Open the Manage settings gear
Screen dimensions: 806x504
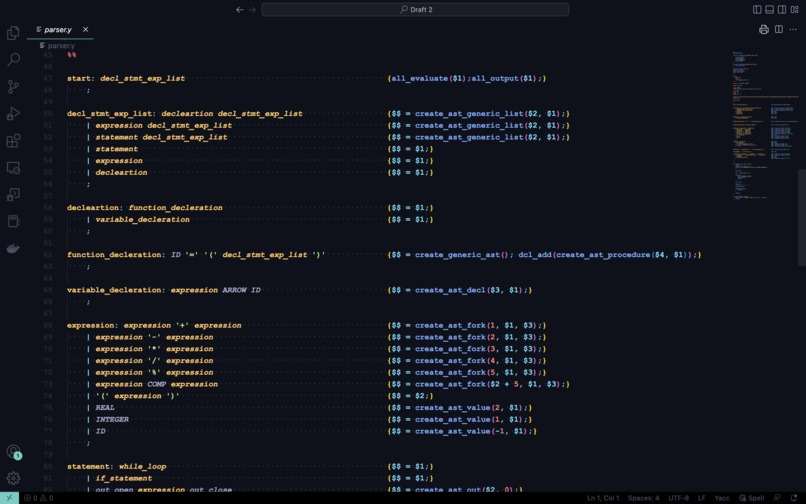pyautogui.click(x=13, y=478)
